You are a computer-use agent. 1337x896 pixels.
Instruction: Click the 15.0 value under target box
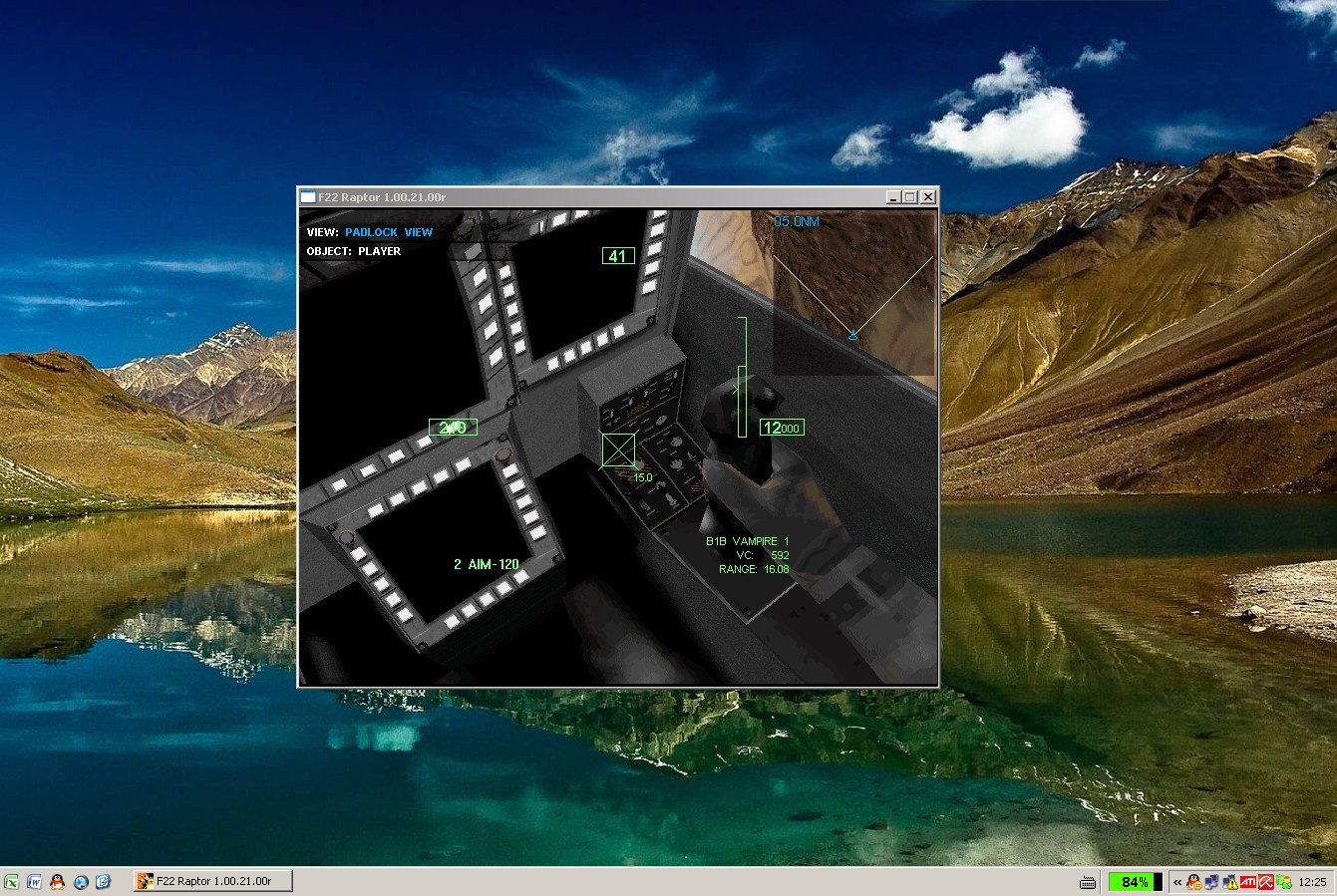pos(642,477)
